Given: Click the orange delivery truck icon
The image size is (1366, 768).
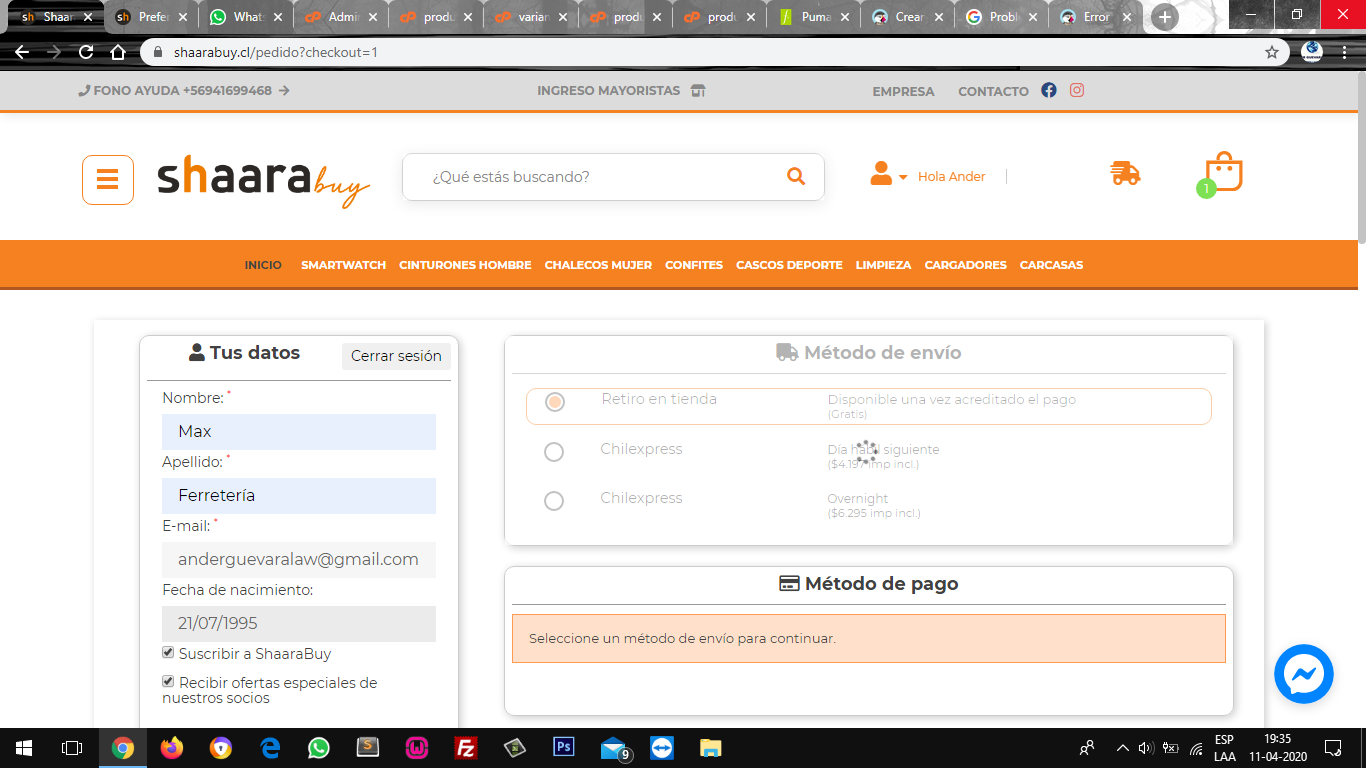Looking at the screenshot, I should (1125, 174).
